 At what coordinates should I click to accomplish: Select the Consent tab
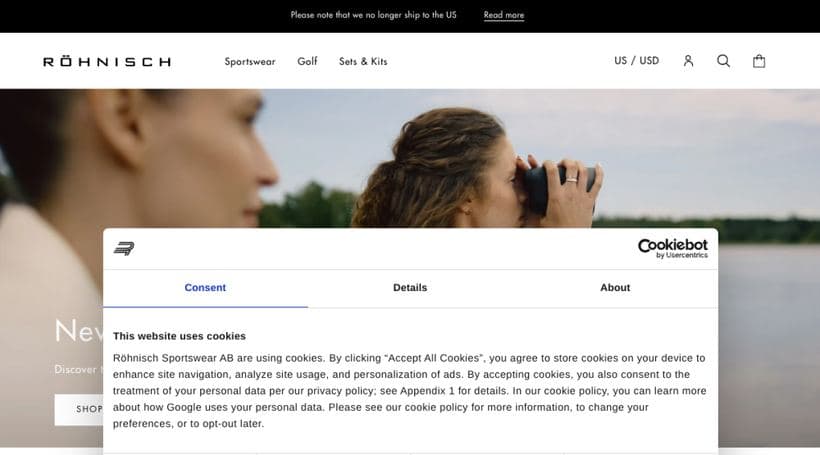pyautogui.click(x=205, y=288)
